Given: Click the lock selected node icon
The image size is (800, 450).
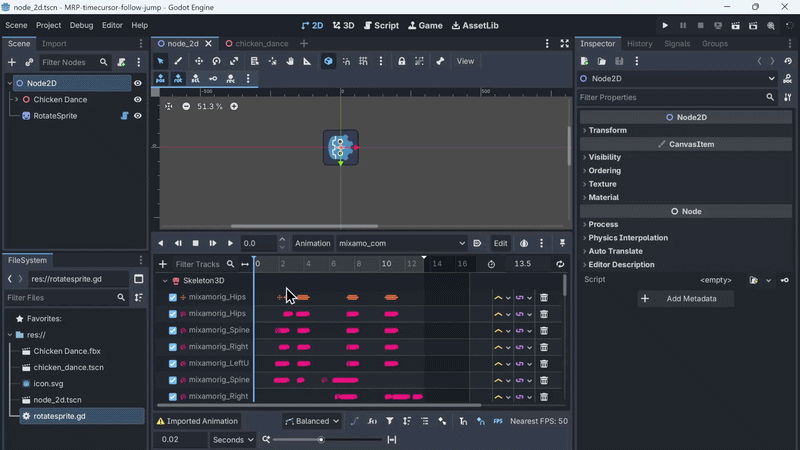Looking at the screenshot, I should (402, 61).
